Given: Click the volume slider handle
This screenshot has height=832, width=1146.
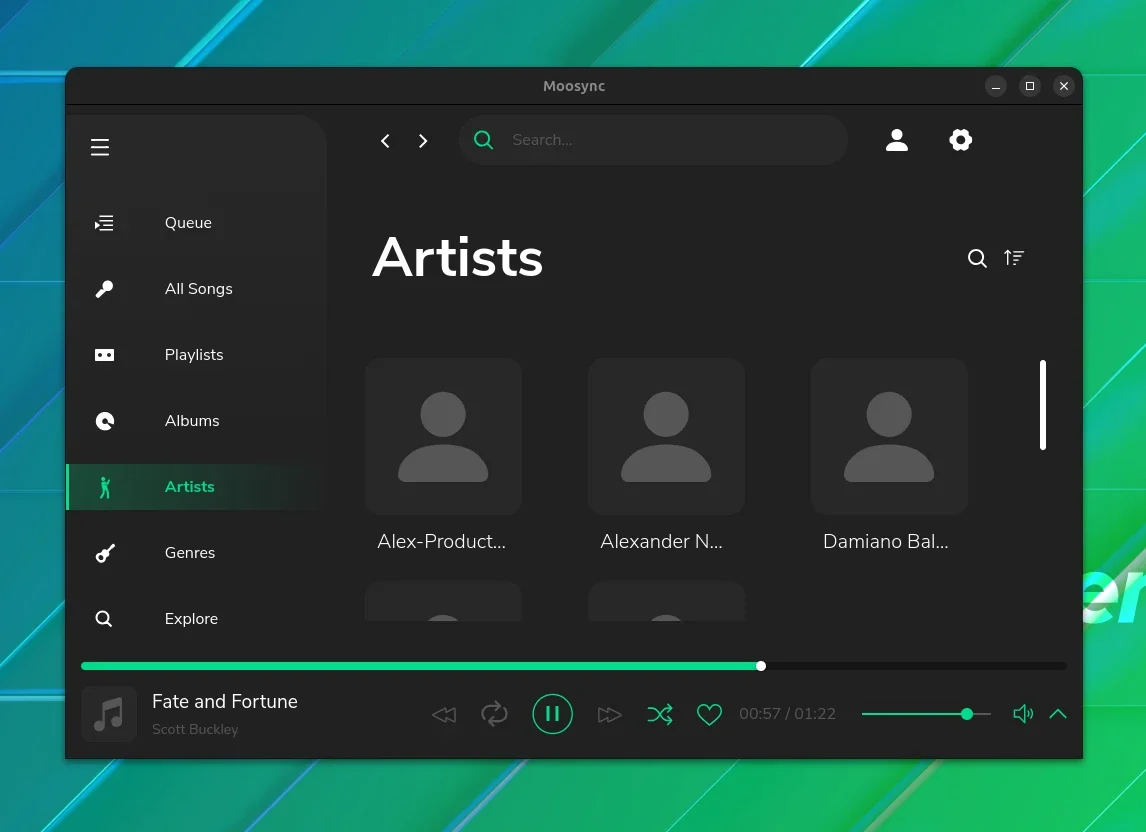Looking at the screenshot, I should (967, 714).
